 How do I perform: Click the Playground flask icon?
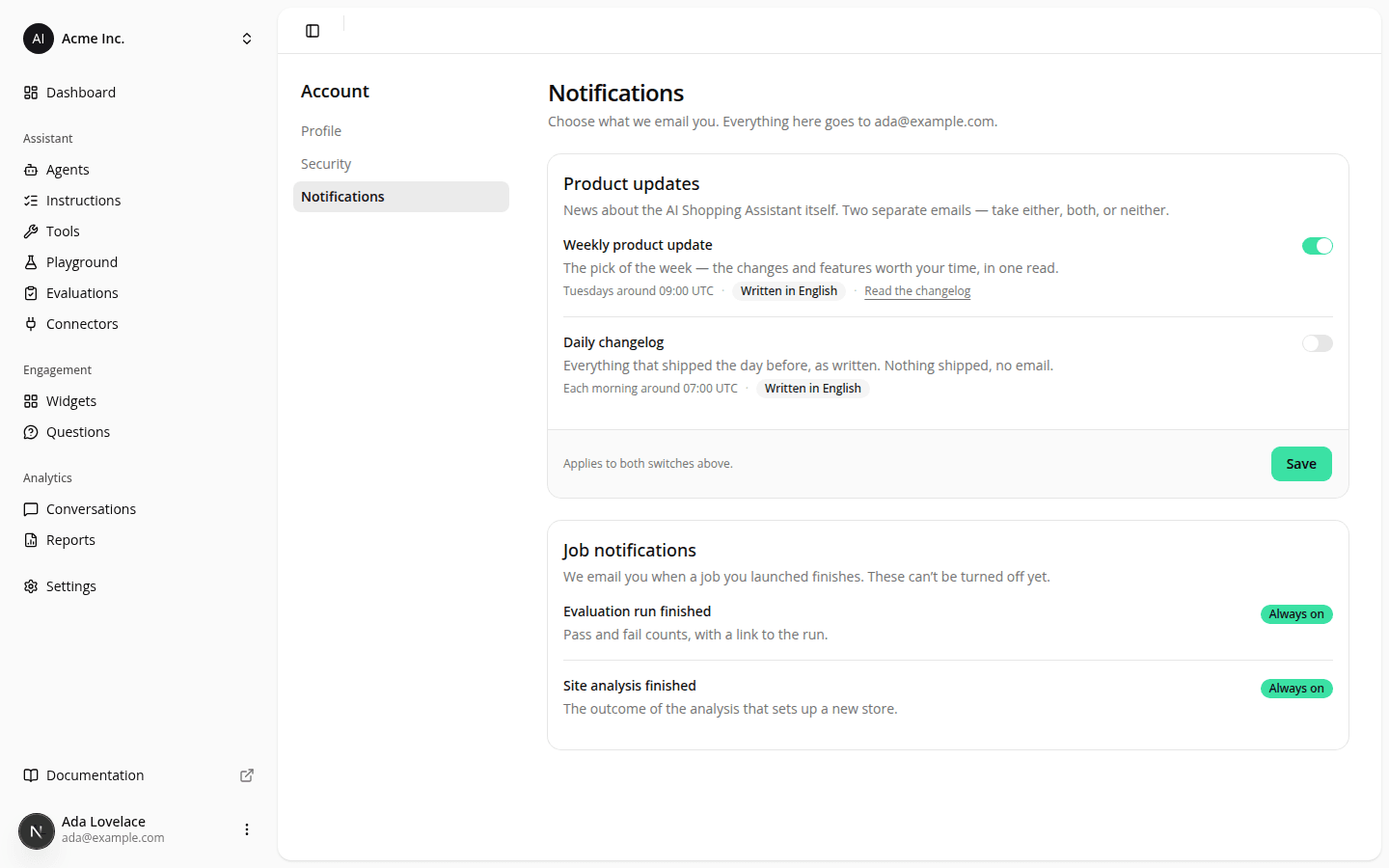point(31,262)
